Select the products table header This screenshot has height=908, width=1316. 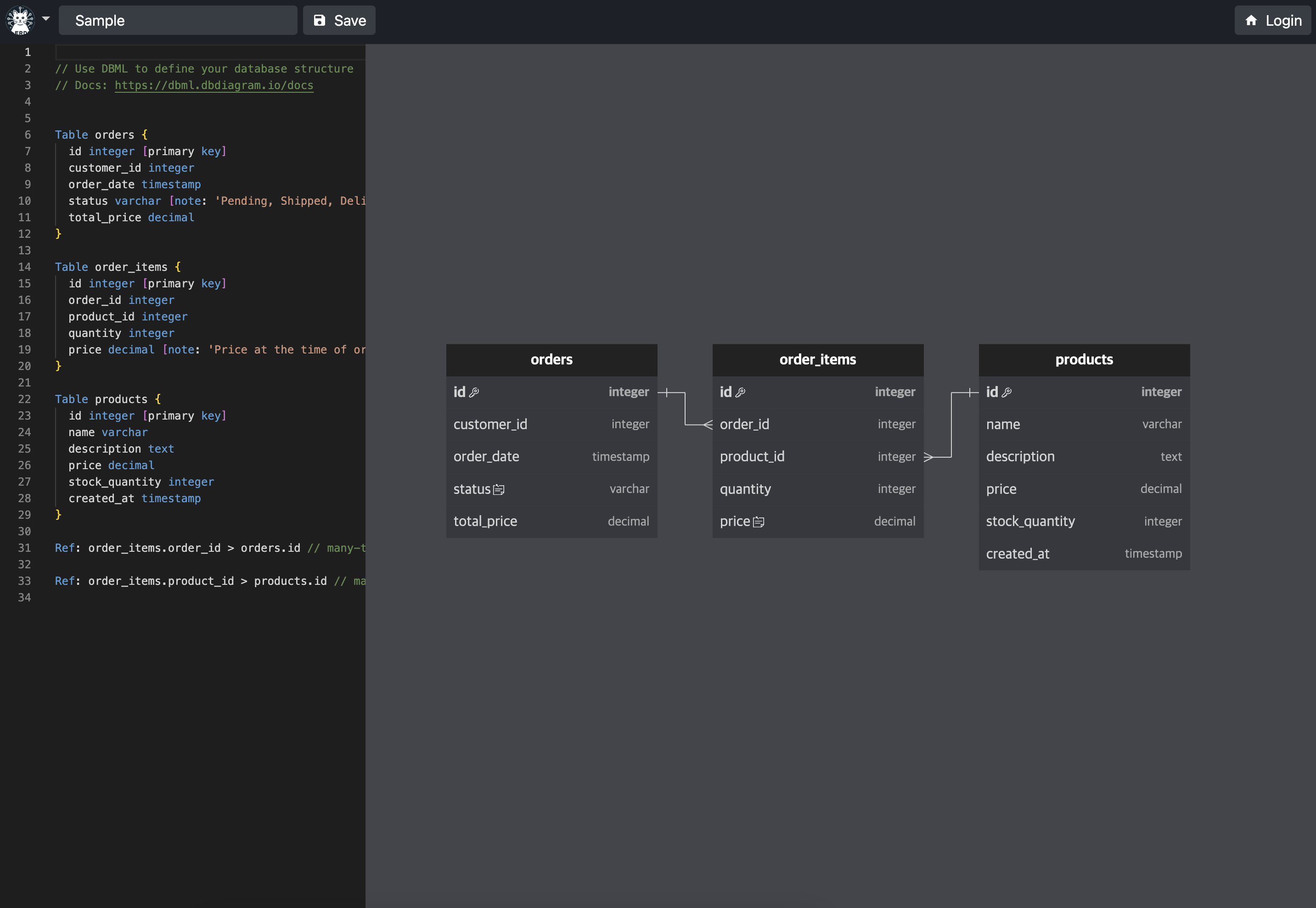tap(1083, 359)
